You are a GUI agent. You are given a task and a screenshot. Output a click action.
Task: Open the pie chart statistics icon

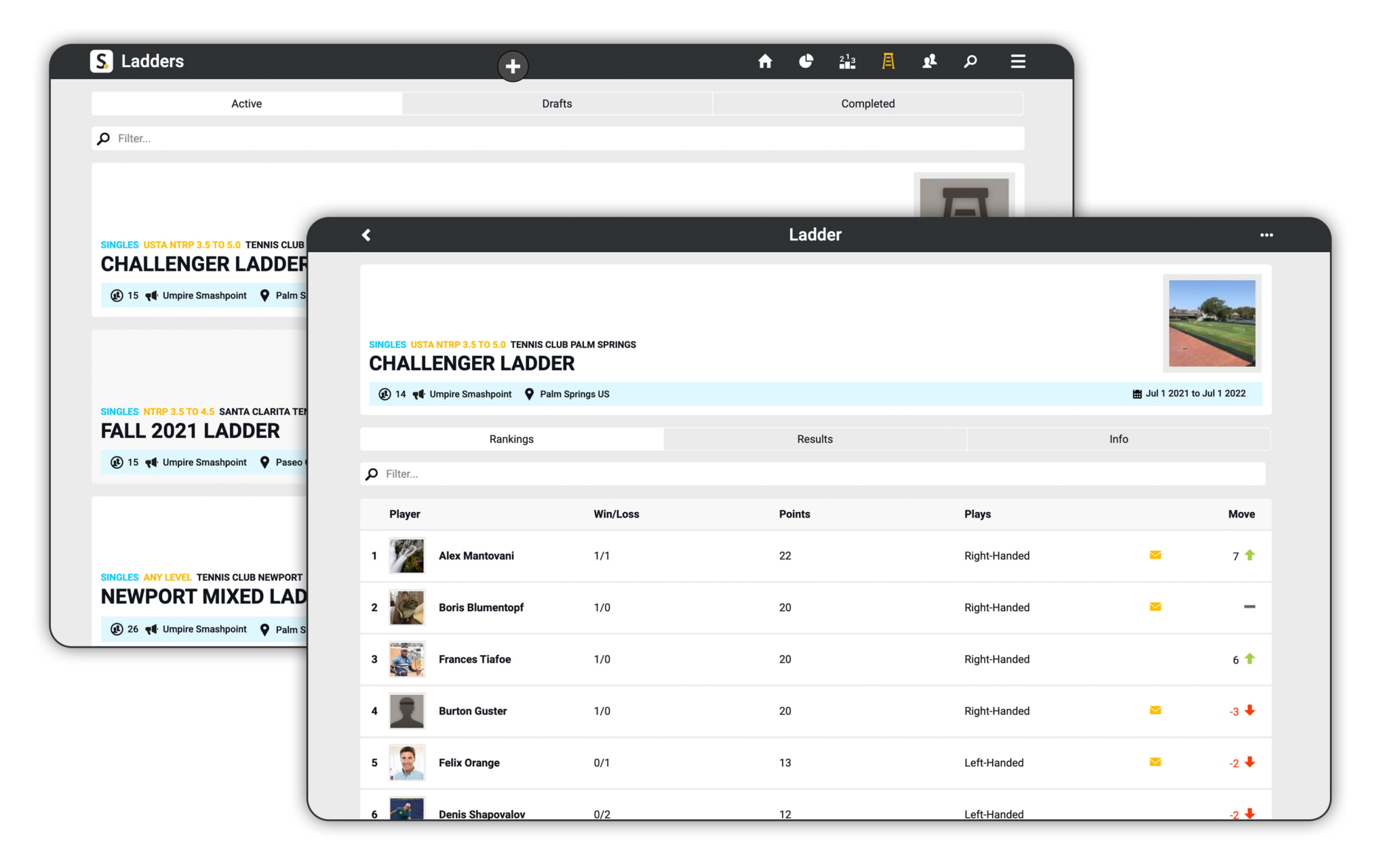click(x=806, y=62)
